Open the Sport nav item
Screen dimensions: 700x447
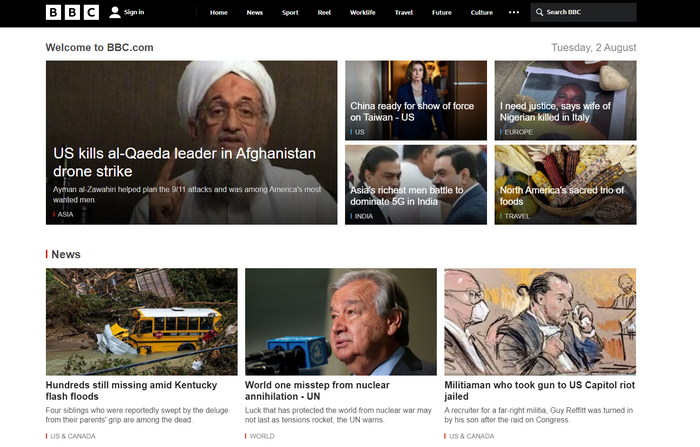coord(290,13)
